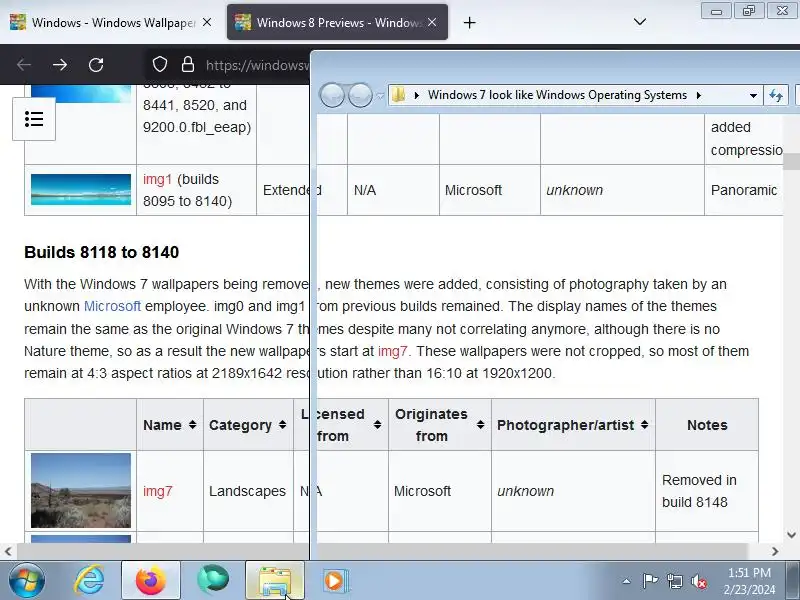Click Windows 7 look like Windows Operating Systems path
800x600 pixels.
pyautogui.click(x=557, y=95)
